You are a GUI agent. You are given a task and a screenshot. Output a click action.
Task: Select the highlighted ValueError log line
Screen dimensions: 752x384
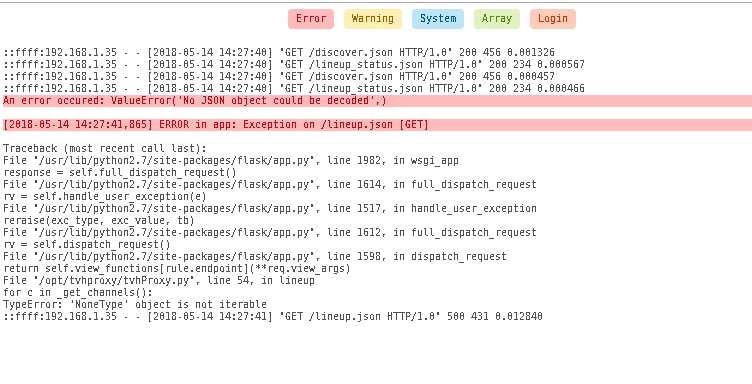pyautogui.click(x=376, y=101)
